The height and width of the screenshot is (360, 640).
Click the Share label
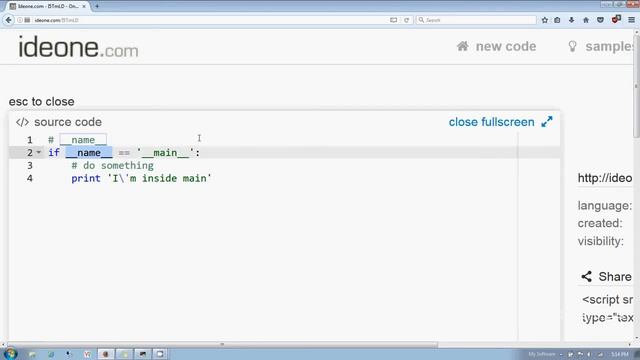(615, 277)
